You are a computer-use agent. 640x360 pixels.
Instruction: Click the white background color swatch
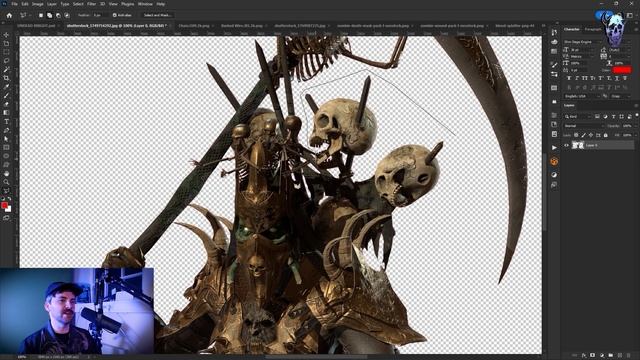pos(9,210)
